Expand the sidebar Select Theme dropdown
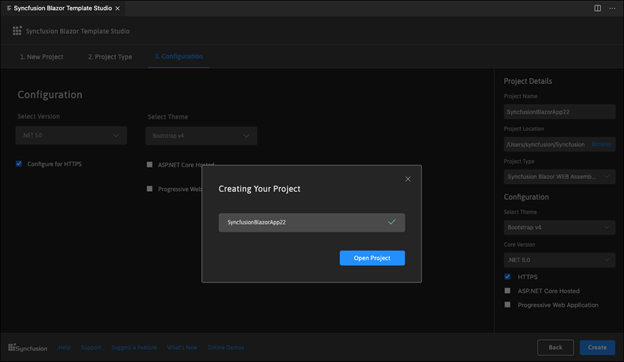 tap(560, 228)
